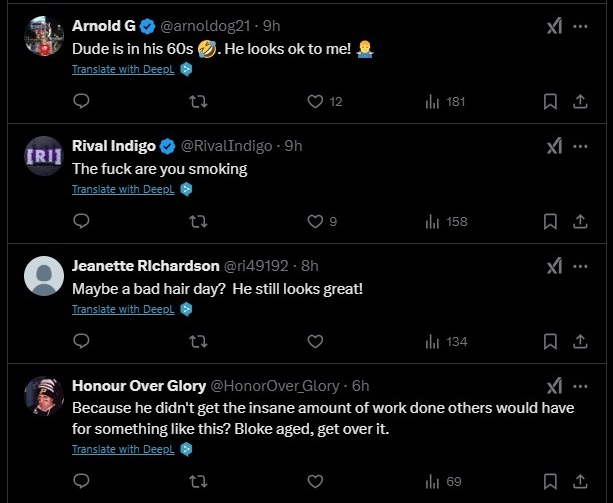The height and width of the screenshot is (503, 613).
Task: Reply to Honour Over Glory's tweet
Action: click(x=82, y=481)
